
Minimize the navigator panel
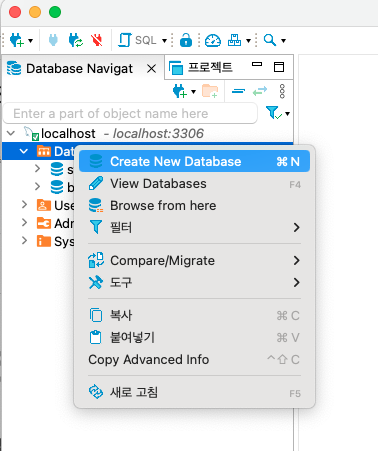point(257,64)
